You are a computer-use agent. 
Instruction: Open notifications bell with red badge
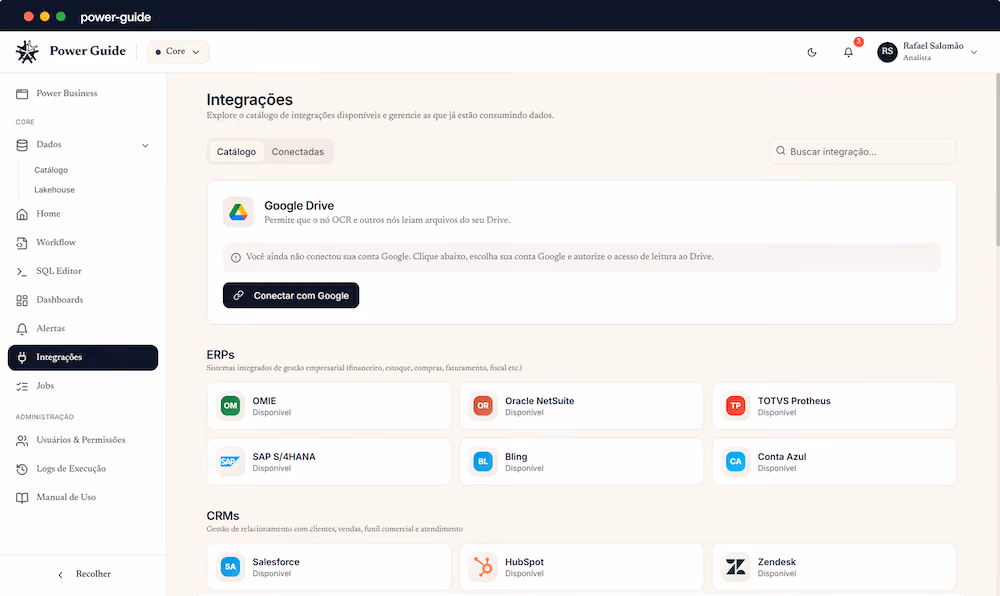pos(848,52)
